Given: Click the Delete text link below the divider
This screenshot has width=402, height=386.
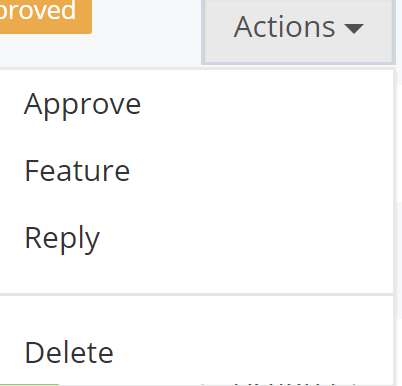Looking at the screenshot, I should 69,352.
